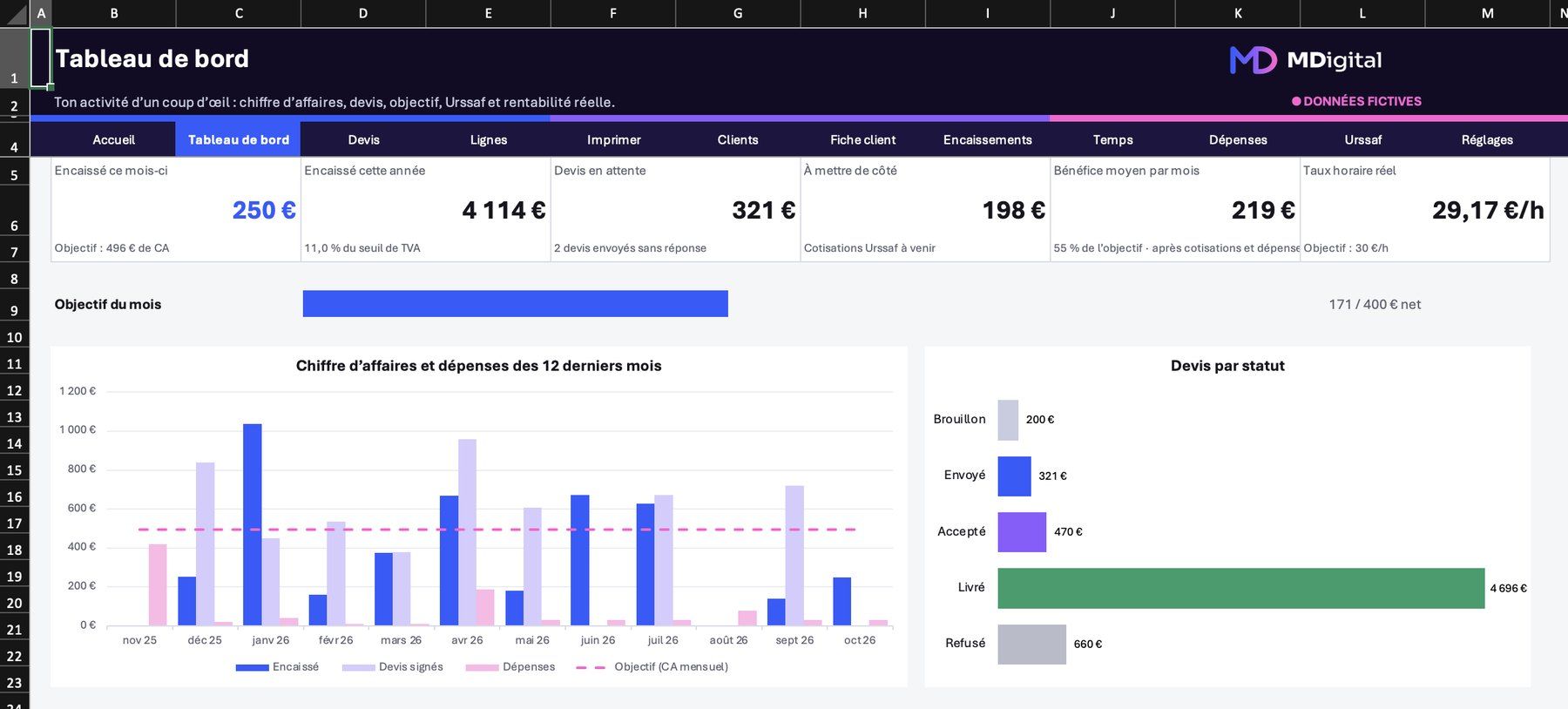Click the Encaissé legend entry
The image size is (1568, 709).
[277, 667]
